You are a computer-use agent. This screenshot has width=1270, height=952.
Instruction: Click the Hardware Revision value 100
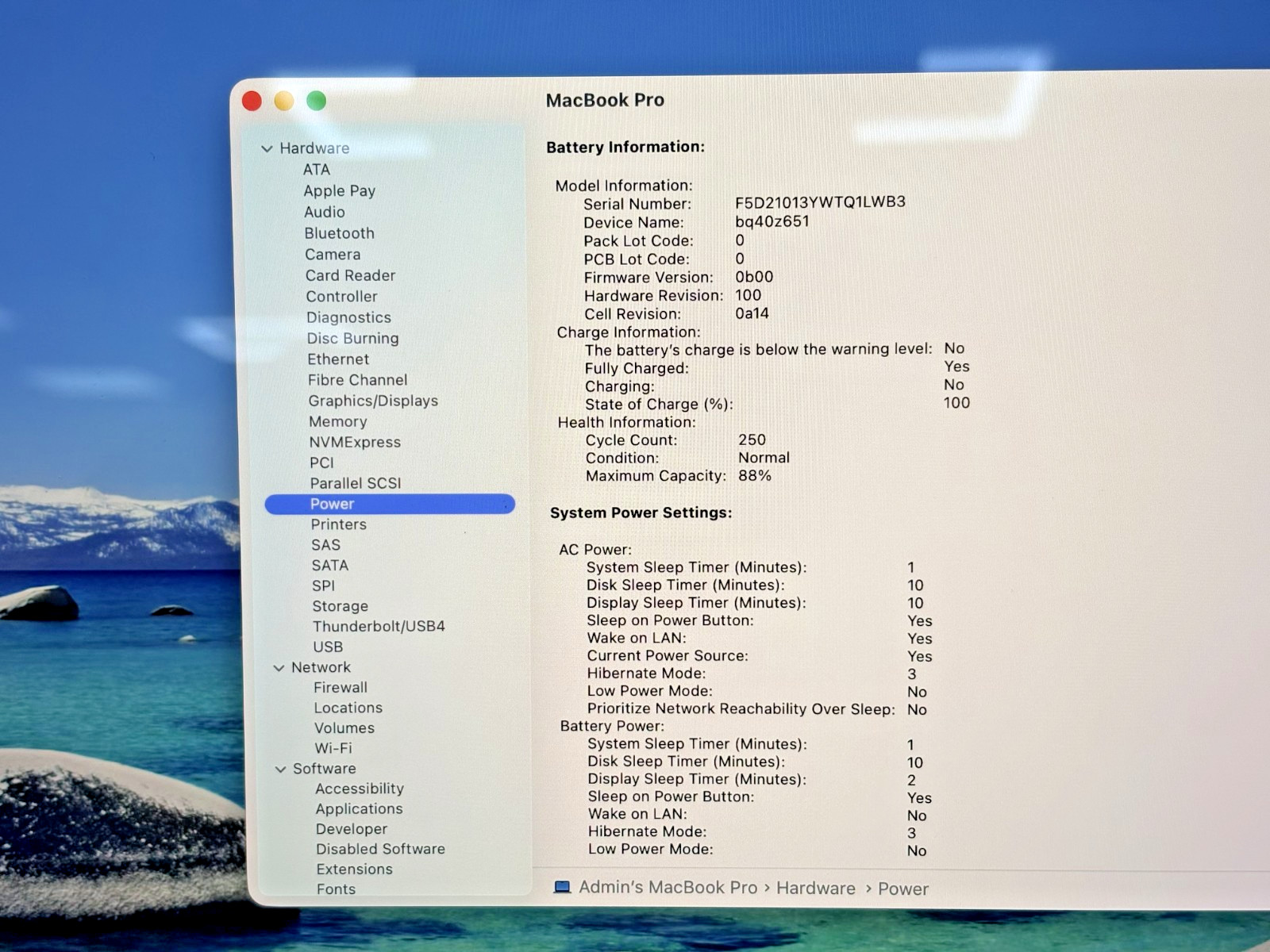(749, 295)
